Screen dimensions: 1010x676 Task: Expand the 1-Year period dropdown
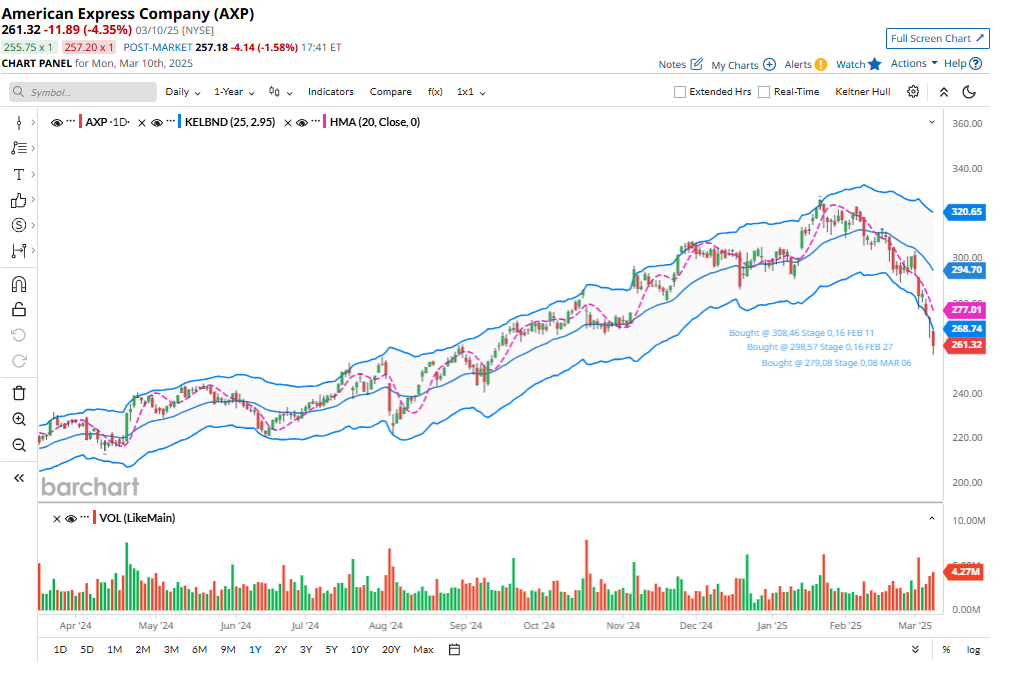[234, 92]
